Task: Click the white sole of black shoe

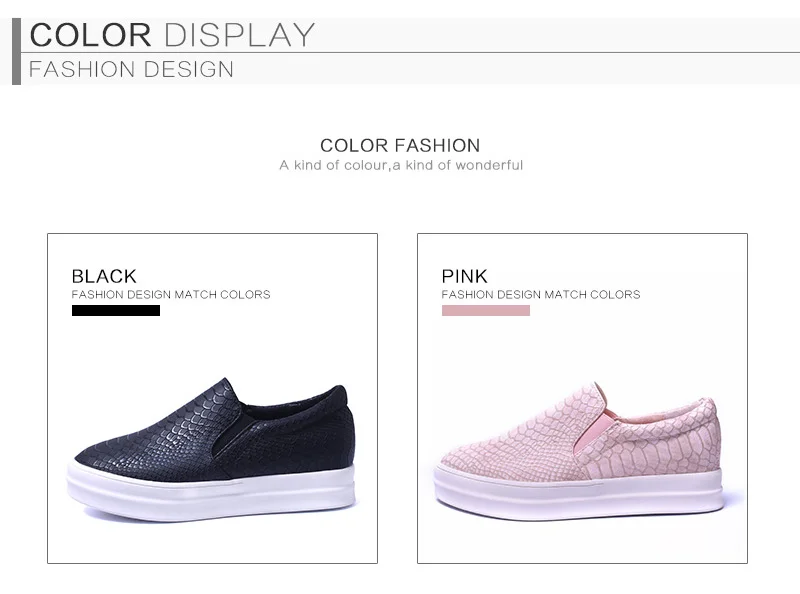Action: pyautogui.click(x=210, y=493)
